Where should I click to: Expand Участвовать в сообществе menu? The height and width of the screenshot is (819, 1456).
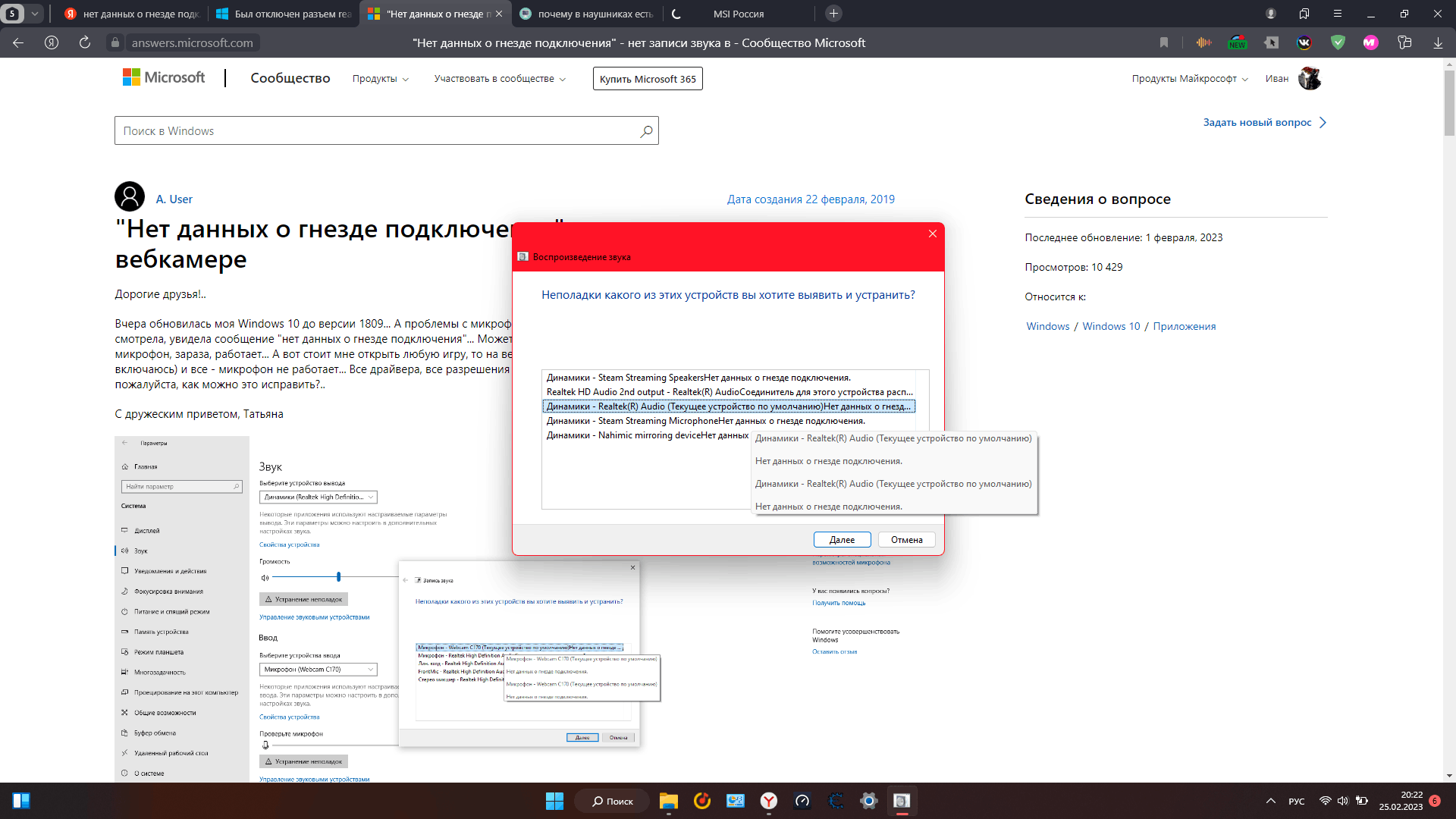pos(500,79)
